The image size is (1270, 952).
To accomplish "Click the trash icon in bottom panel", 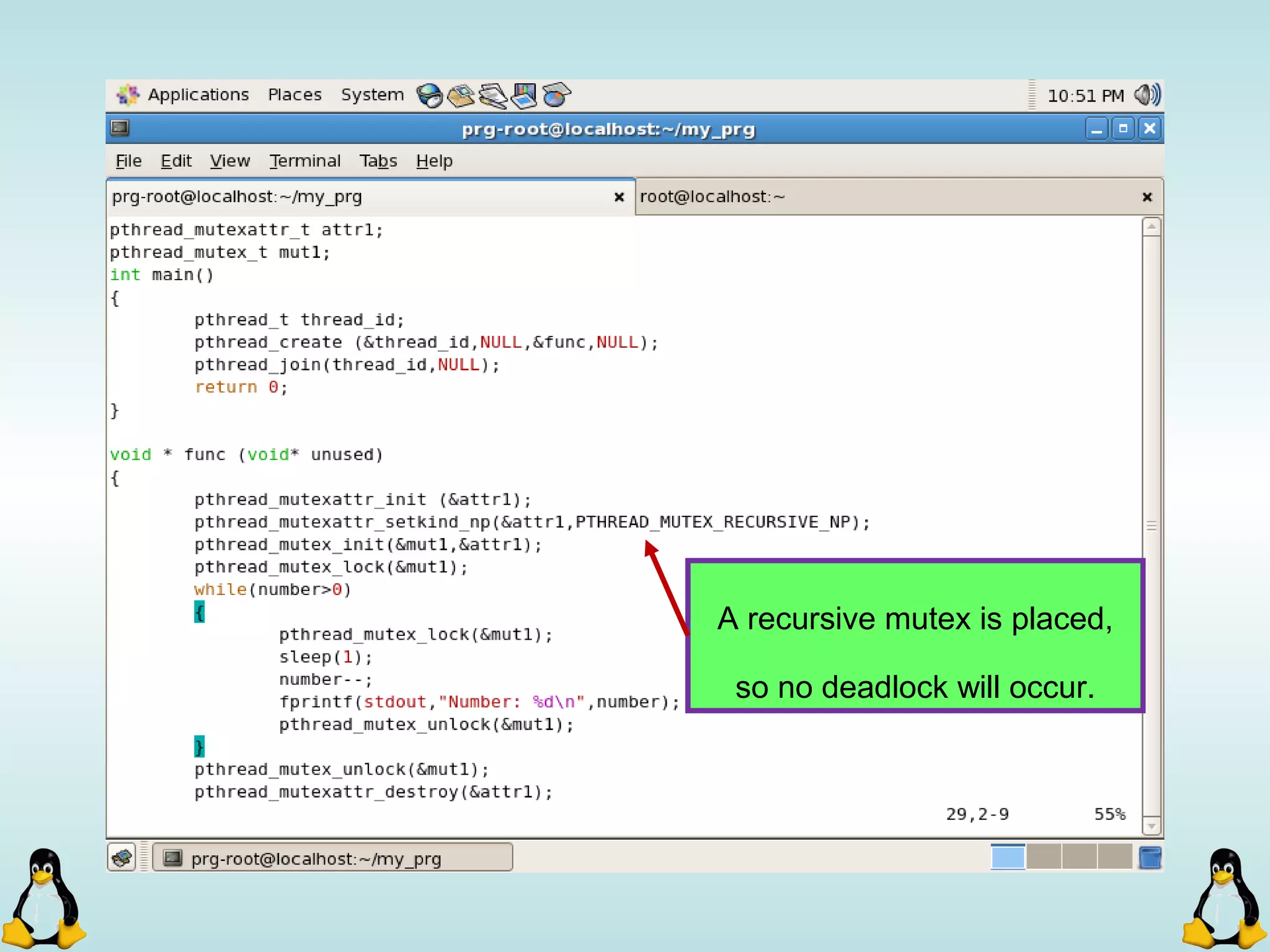I will (x=1150, y=858).
